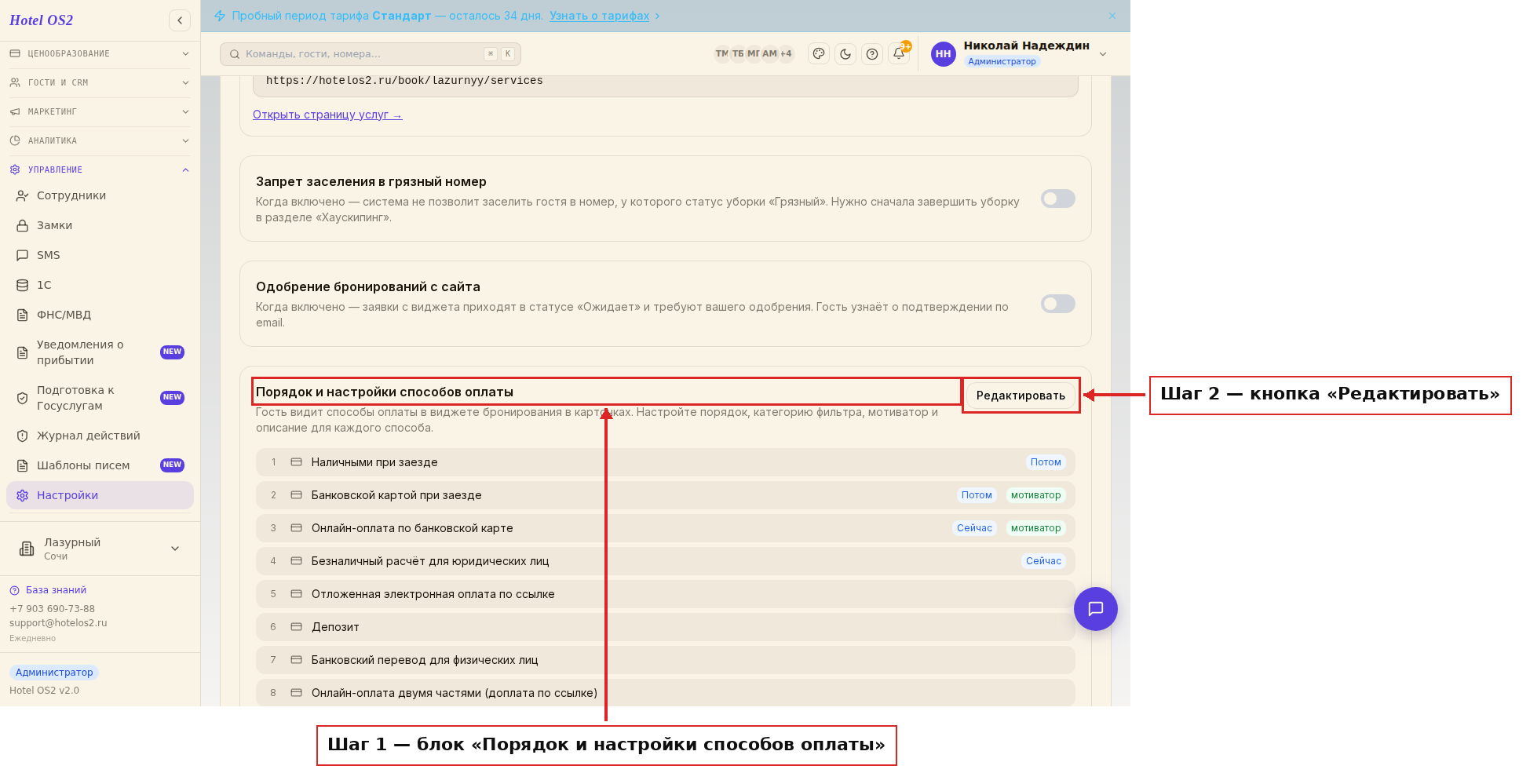Click the support@hotelos2.ru email

tap(58, 623)
